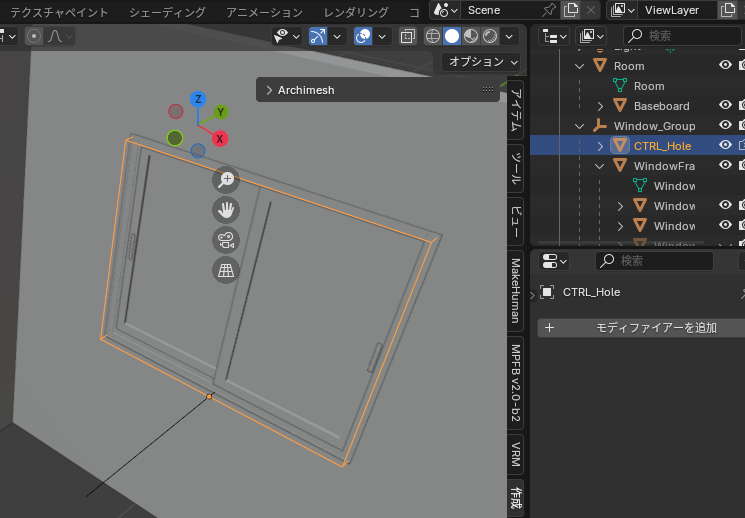Hide Window_Group with eye icon

coord(725,125)
